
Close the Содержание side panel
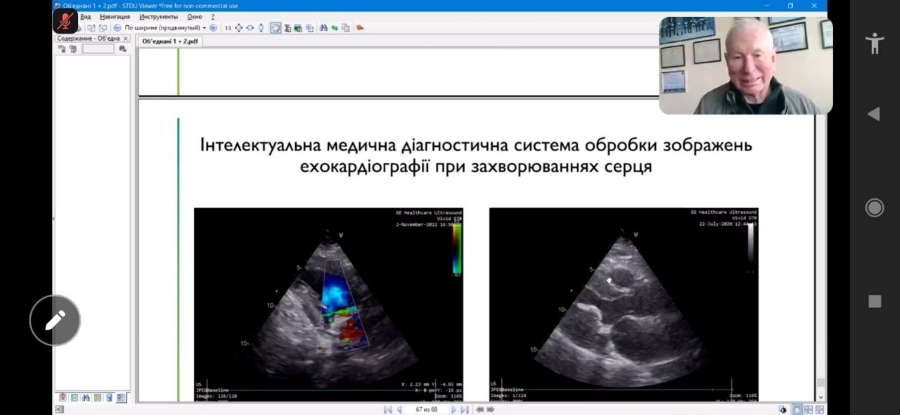[126, 39]
